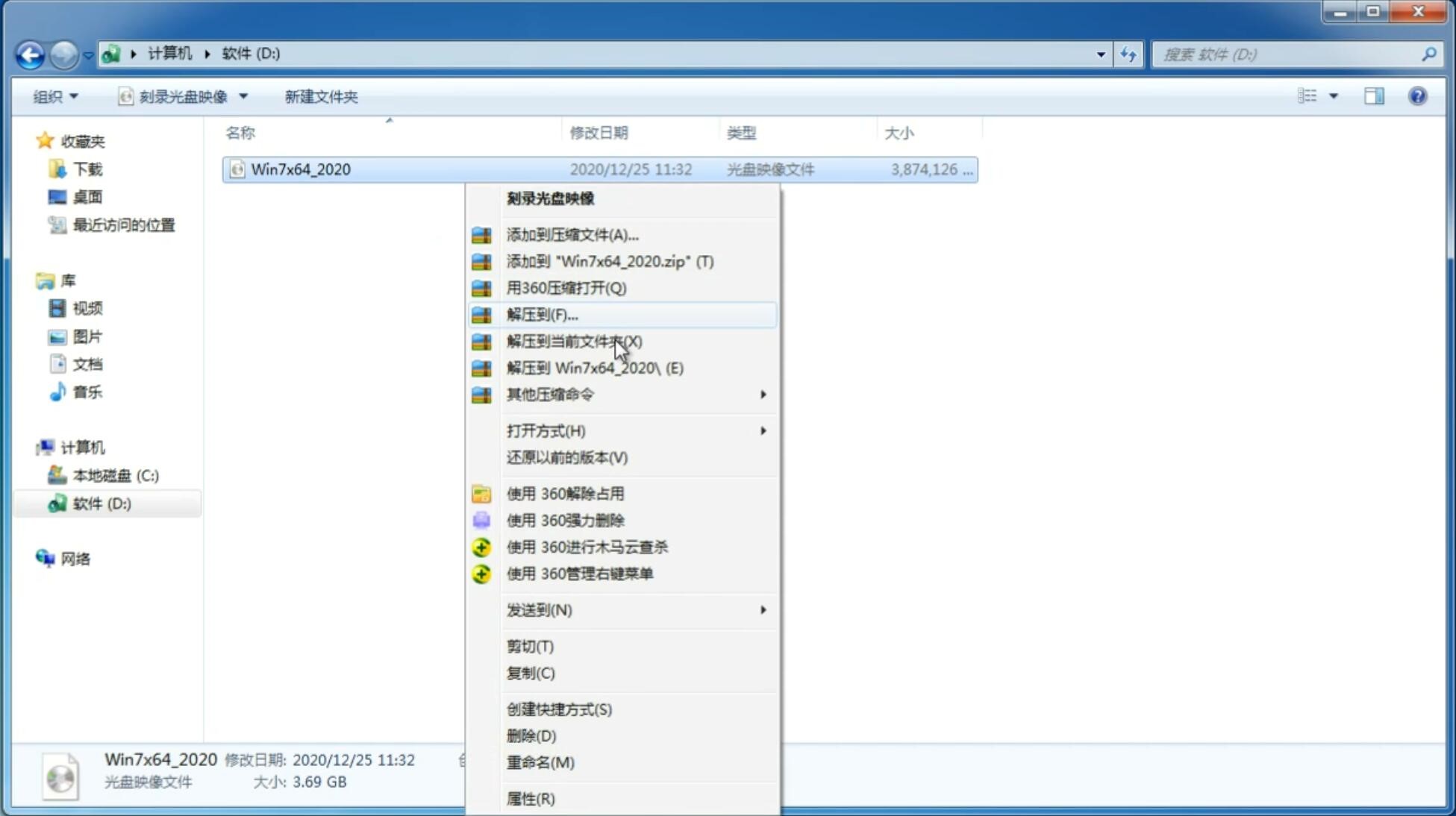
Task: Select 重命名 rename option
Action: pyautogui.click(x=540, y=762)
